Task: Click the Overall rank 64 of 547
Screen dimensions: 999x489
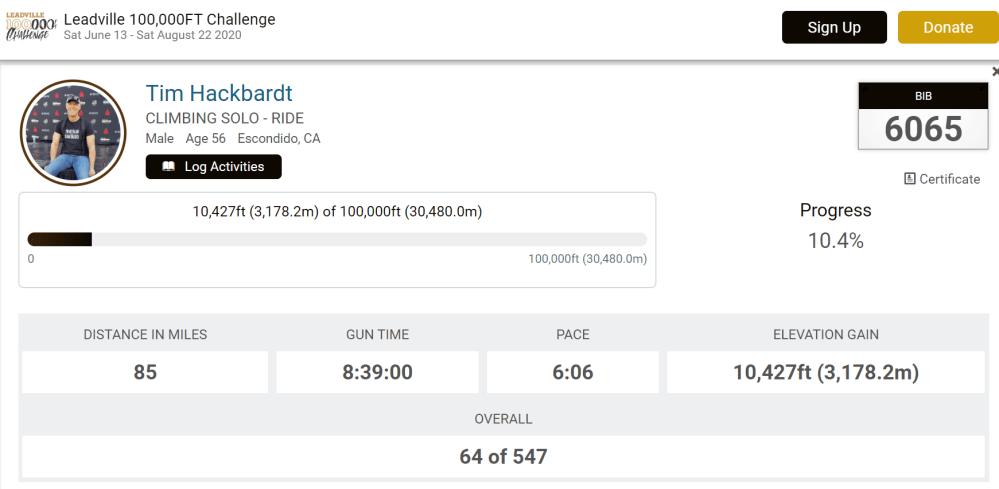Action: pos(503,456)
